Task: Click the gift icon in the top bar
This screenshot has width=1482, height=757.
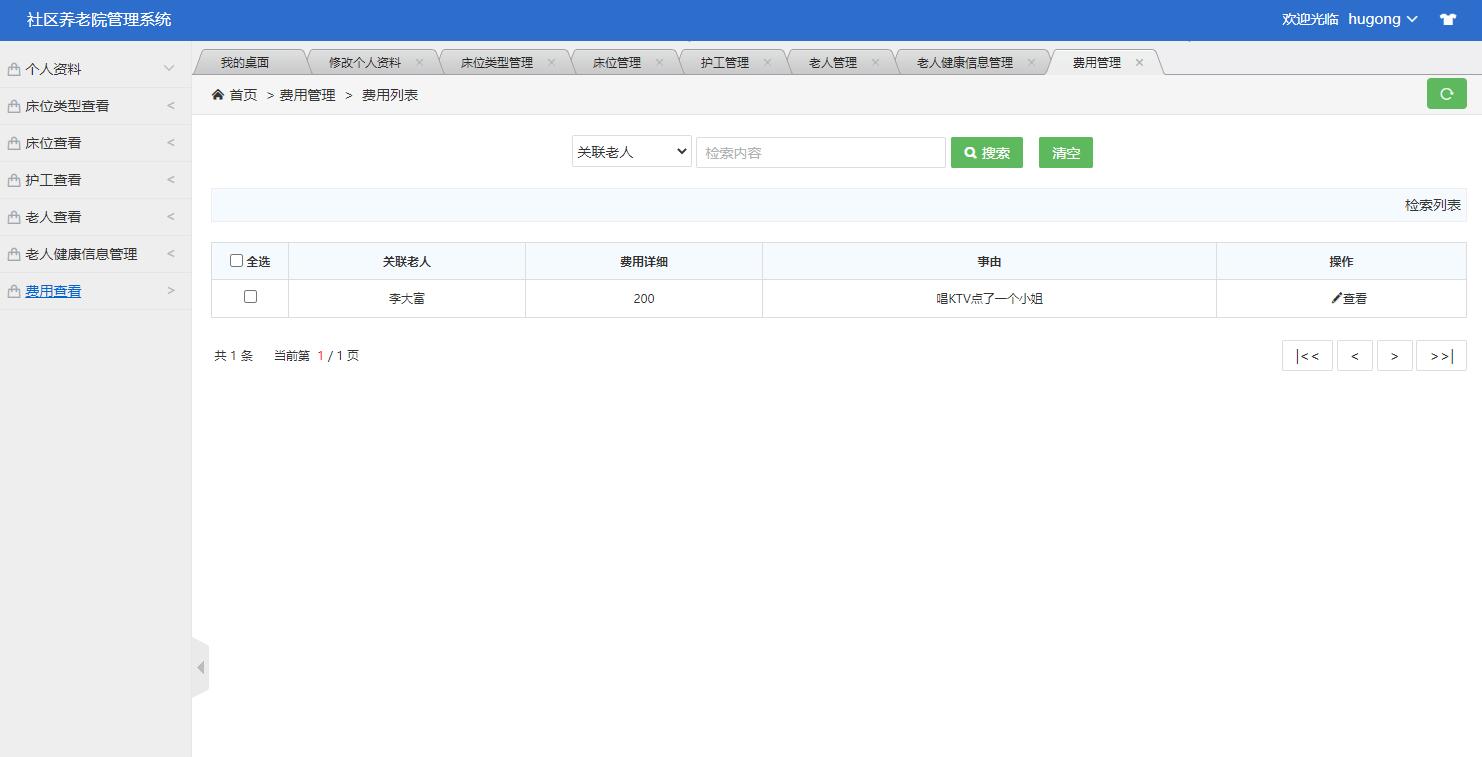Action: pos(1447,18)
